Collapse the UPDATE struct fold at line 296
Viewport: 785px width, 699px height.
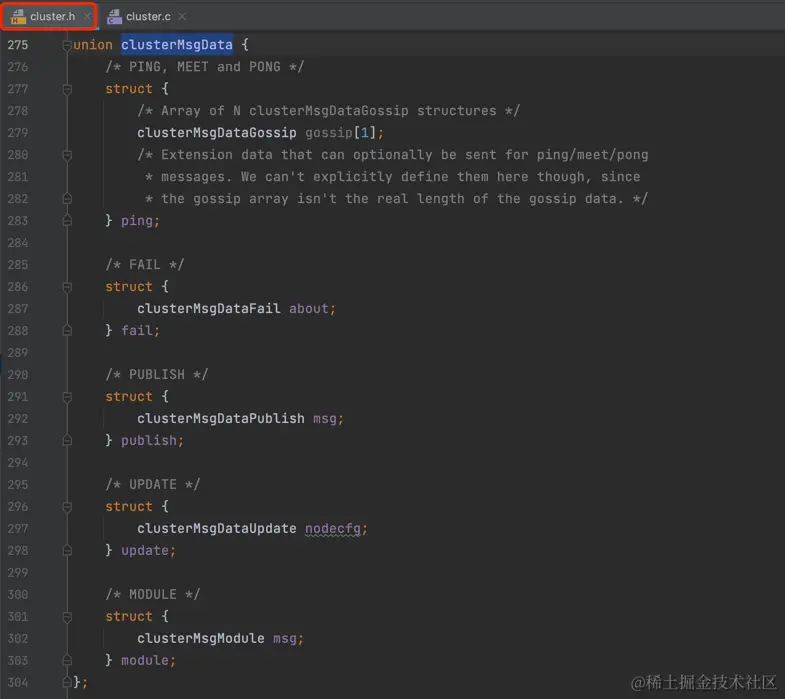click(x=67, y=507)
